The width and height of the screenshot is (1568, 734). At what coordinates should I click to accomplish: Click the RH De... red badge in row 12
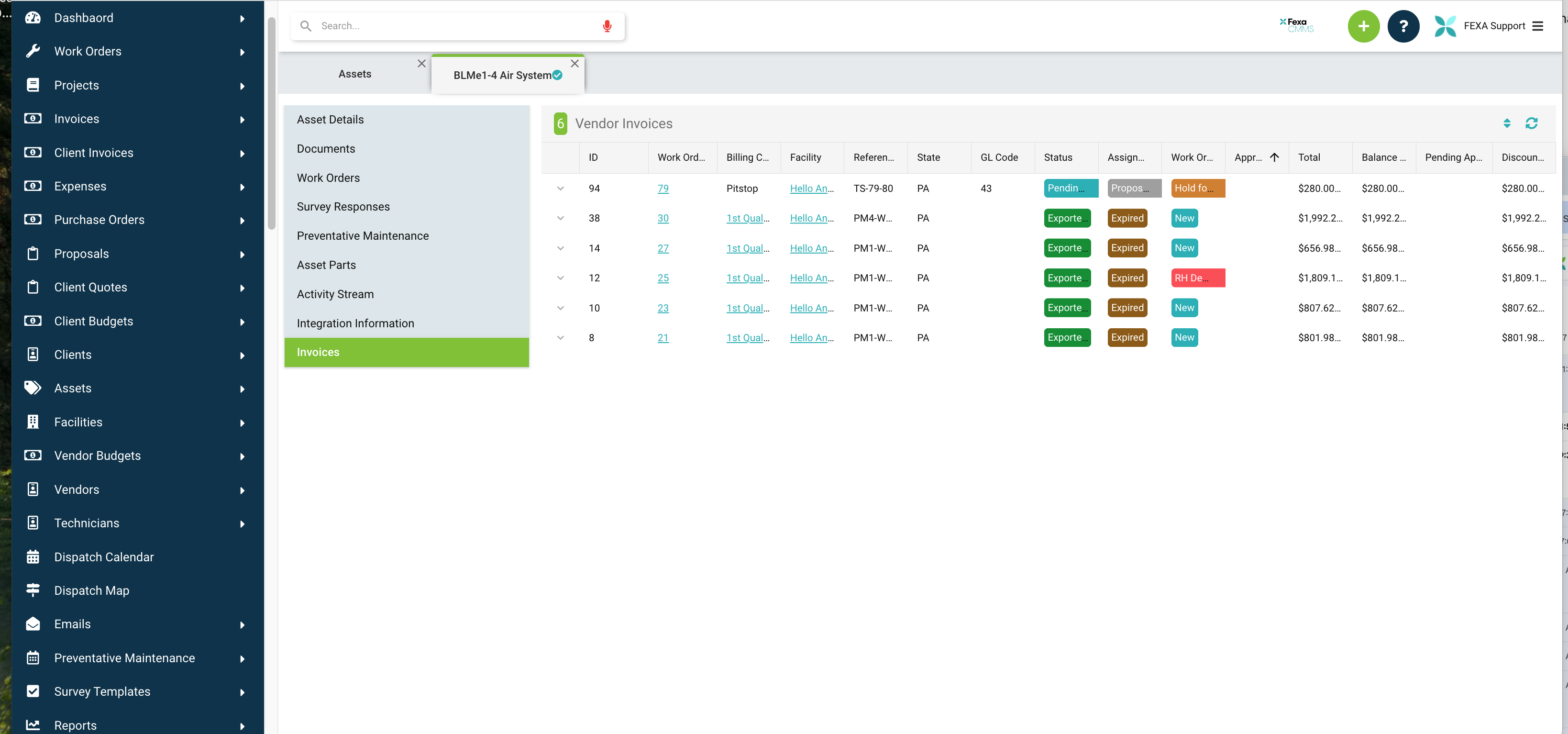(x=1197, y=278)
